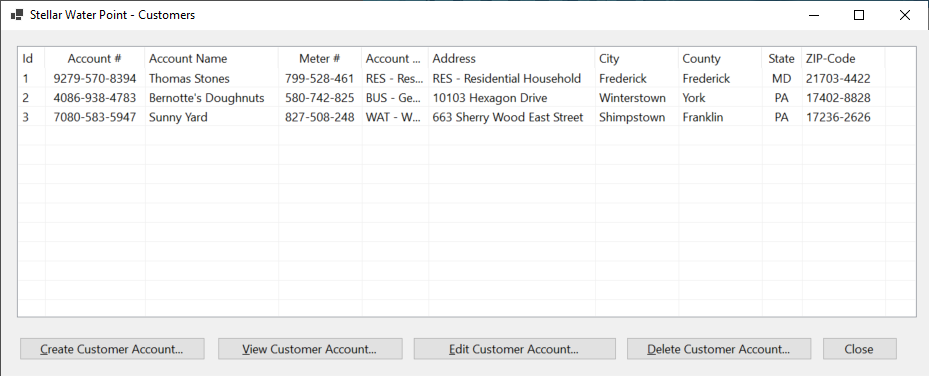Click the Shimpstown city cell
The image size is (929, 376).
(x=632, y=117)
